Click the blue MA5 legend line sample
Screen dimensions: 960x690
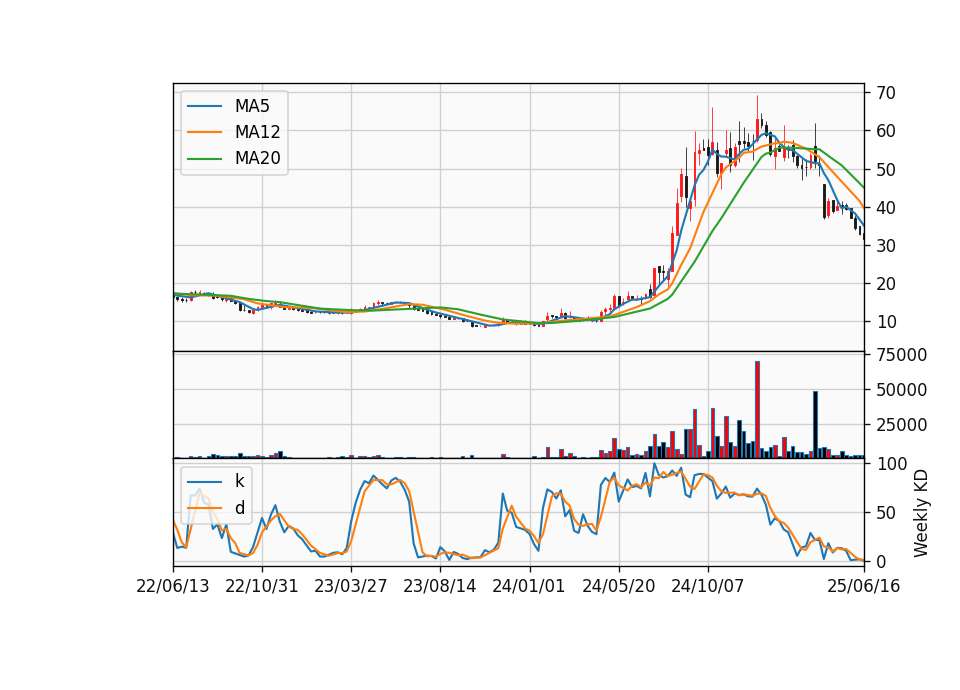[x=204, y=106]
